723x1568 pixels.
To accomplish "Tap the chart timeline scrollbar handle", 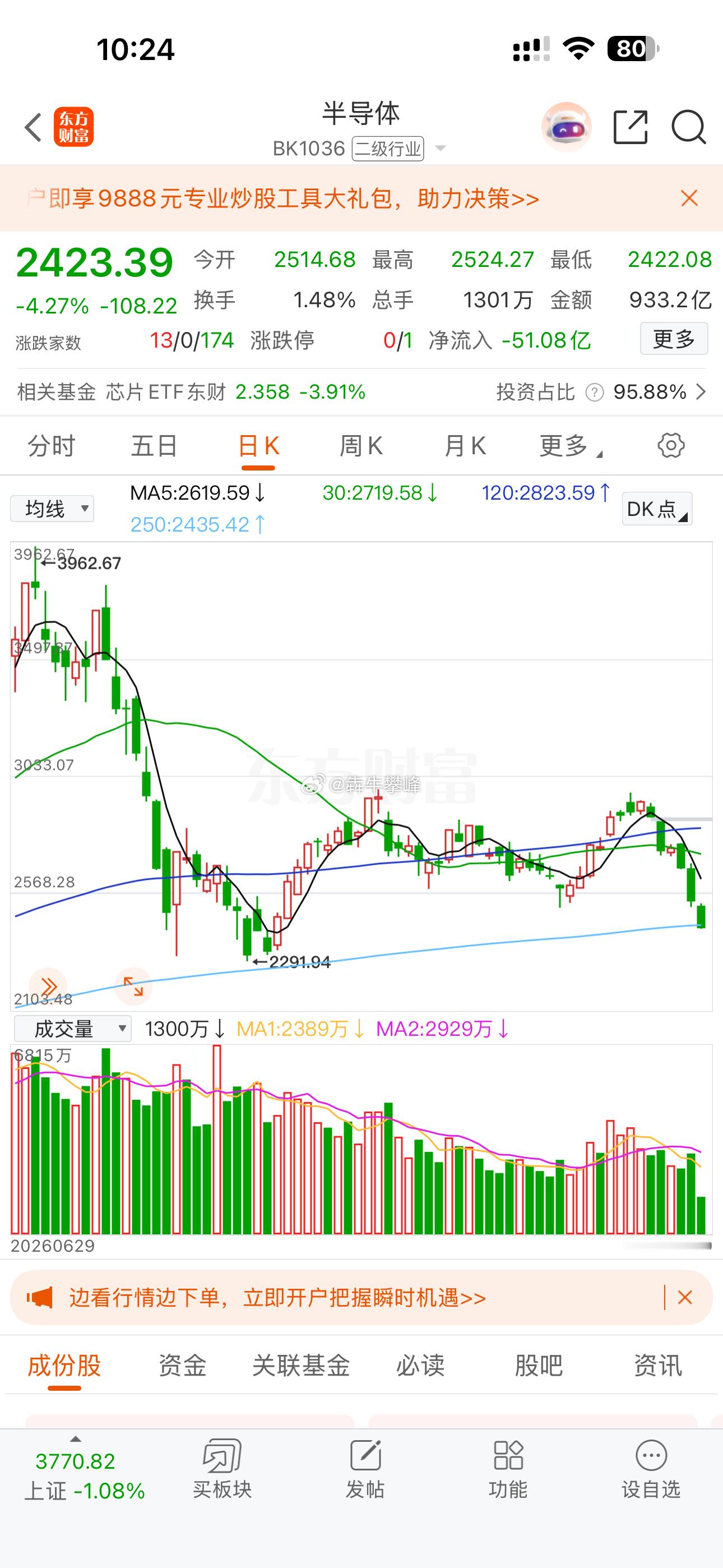I will click(x=666, y=1246).
